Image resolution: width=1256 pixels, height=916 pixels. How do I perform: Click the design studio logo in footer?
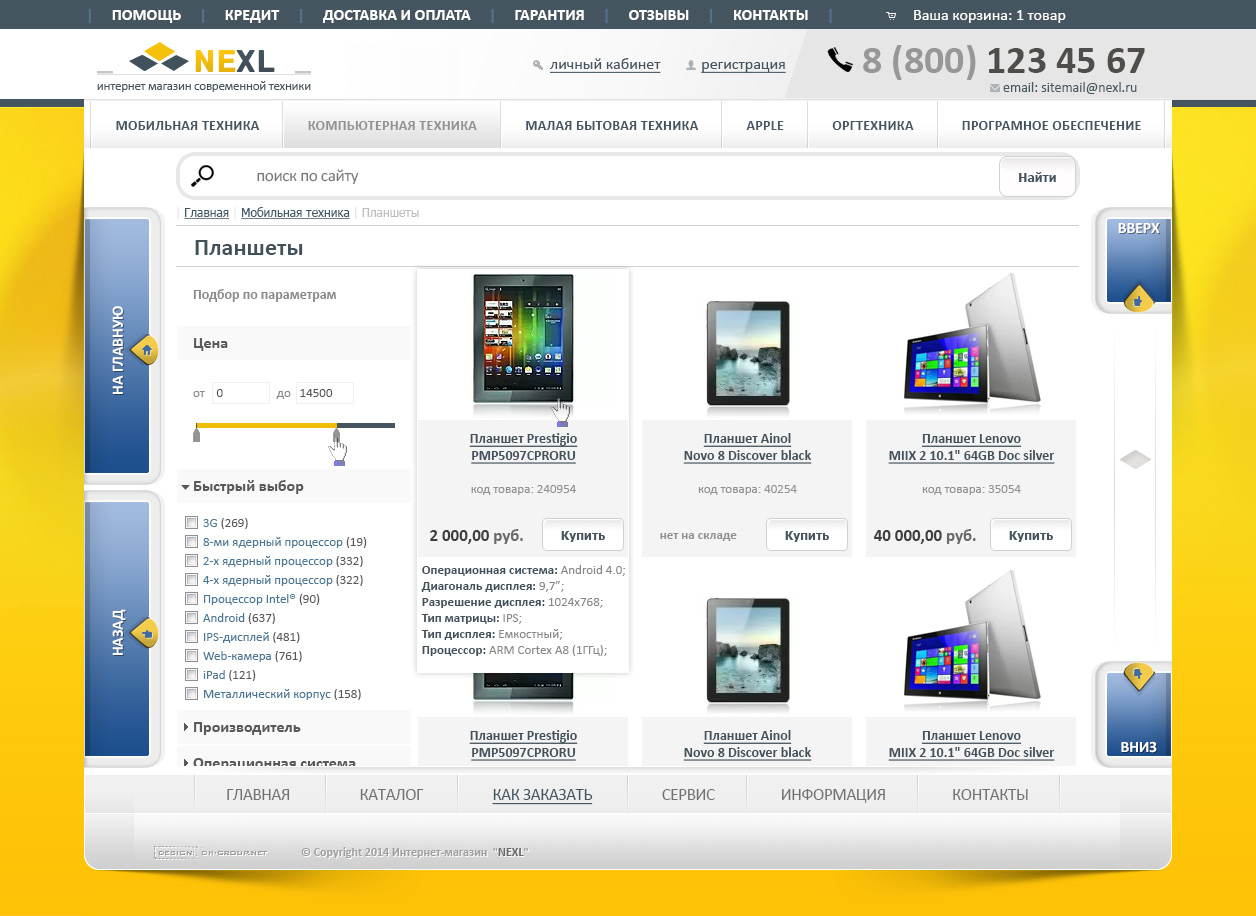[x=211, y=852]
